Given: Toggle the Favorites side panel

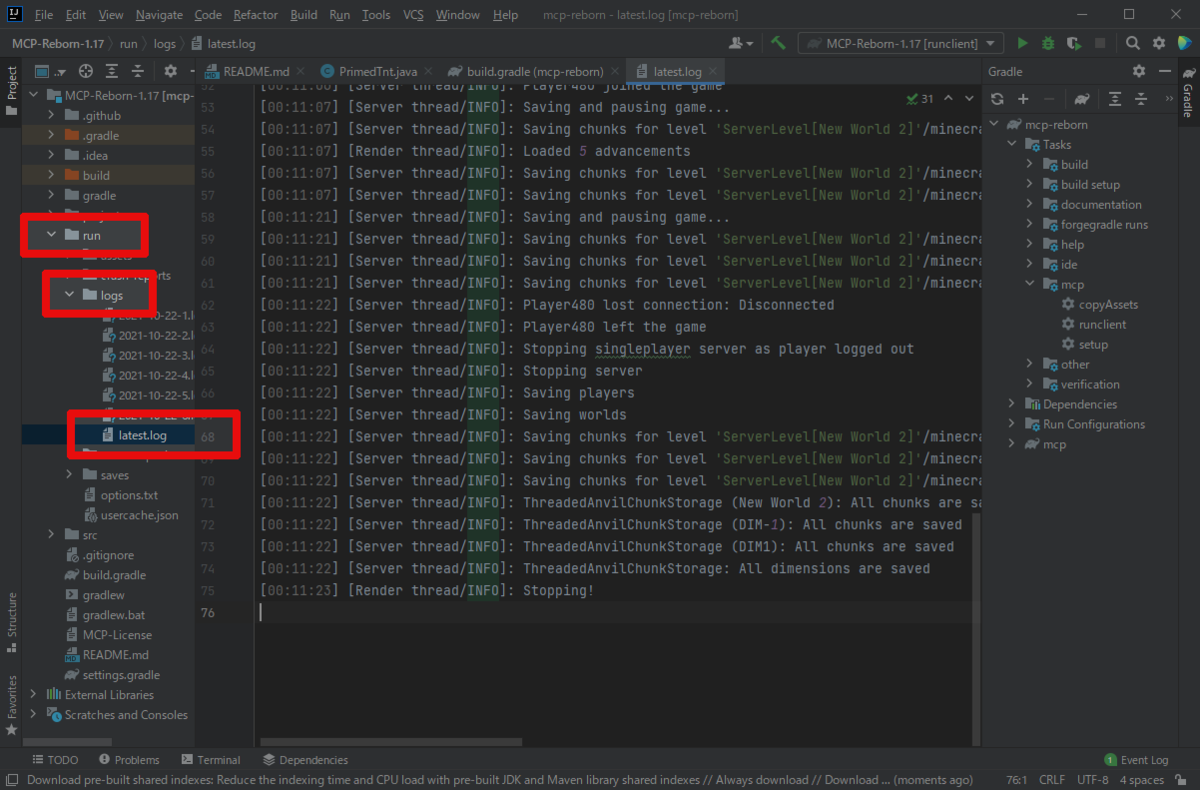Looking at the screenshot, I should (12, 705).
